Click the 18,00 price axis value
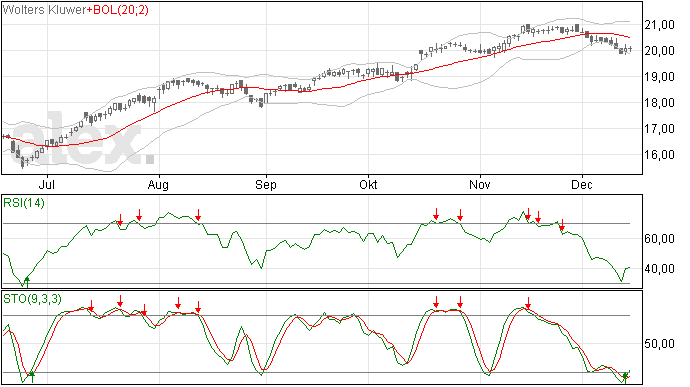690x387 pixels. (x=660, y=103)
